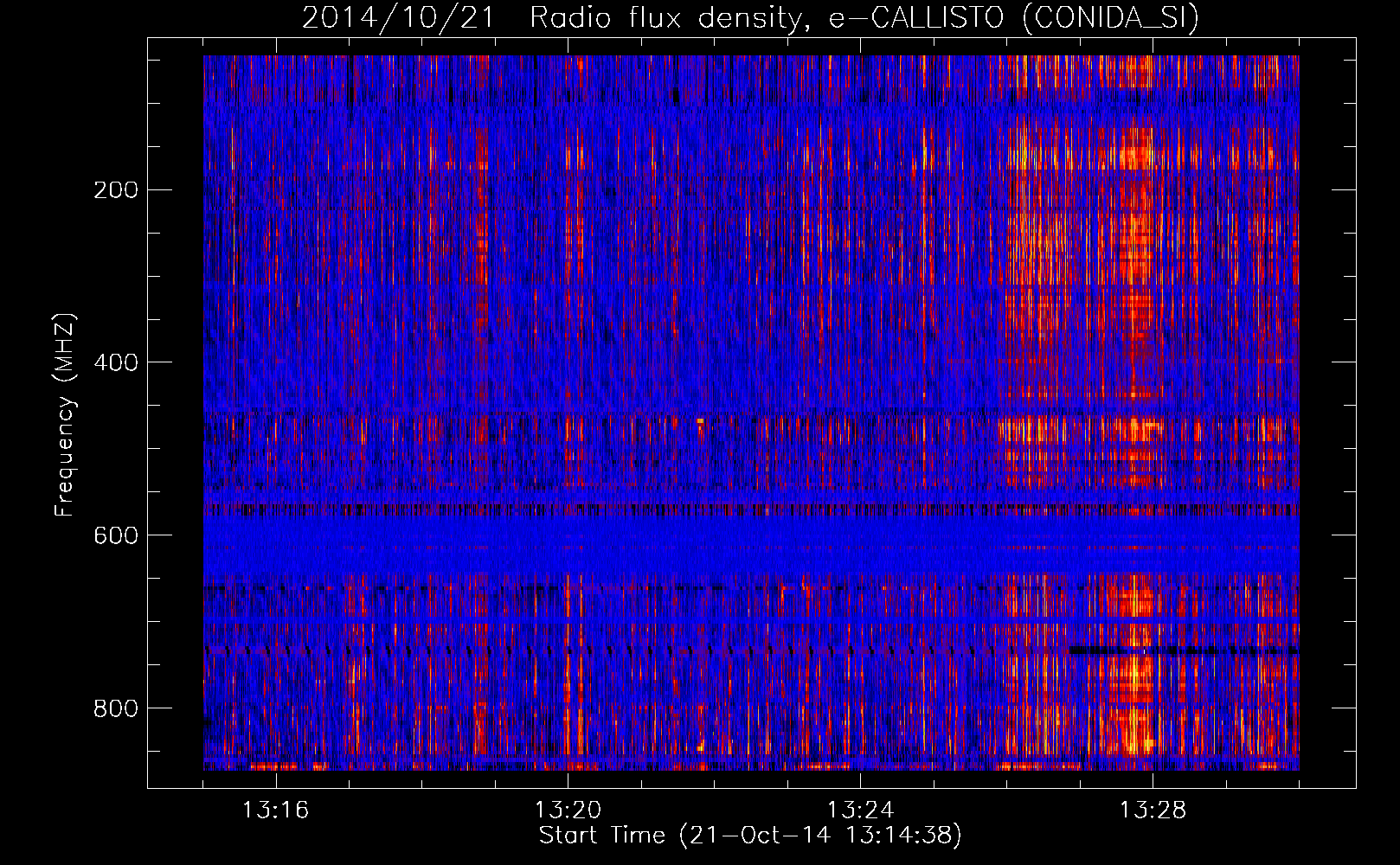Click the 13:16 time tick label
Viewport: 1400px width, 865px height.
(x=276, y=811)
